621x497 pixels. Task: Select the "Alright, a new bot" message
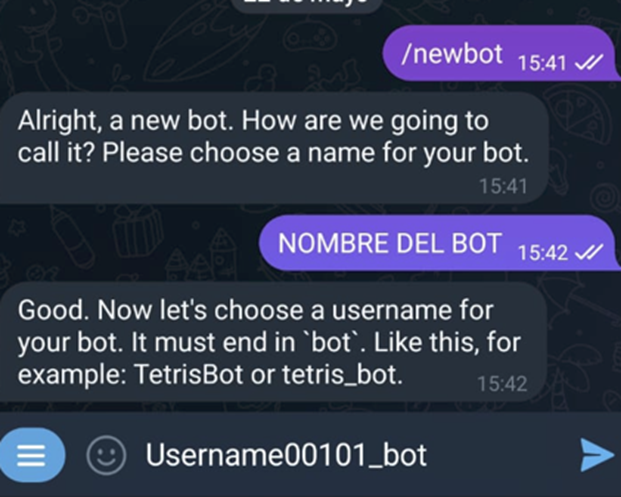(270, 139)
